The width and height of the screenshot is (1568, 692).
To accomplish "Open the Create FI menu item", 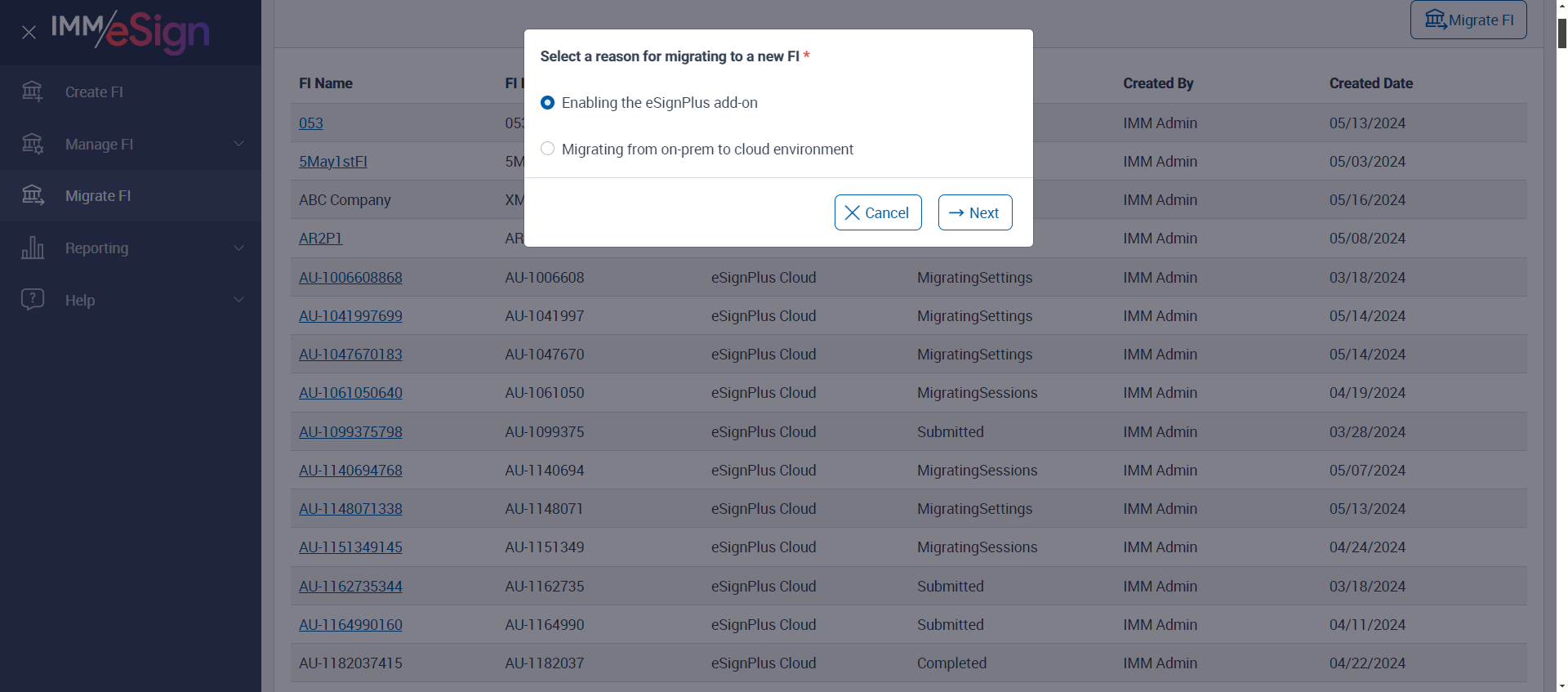I will point(94,92).
